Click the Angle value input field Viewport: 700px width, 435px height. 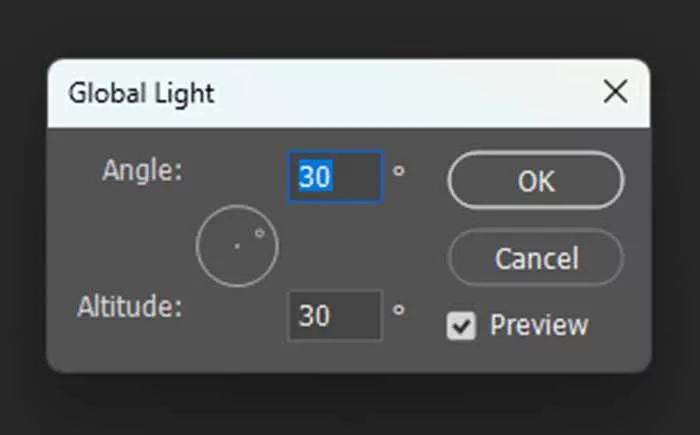(335, 177)
